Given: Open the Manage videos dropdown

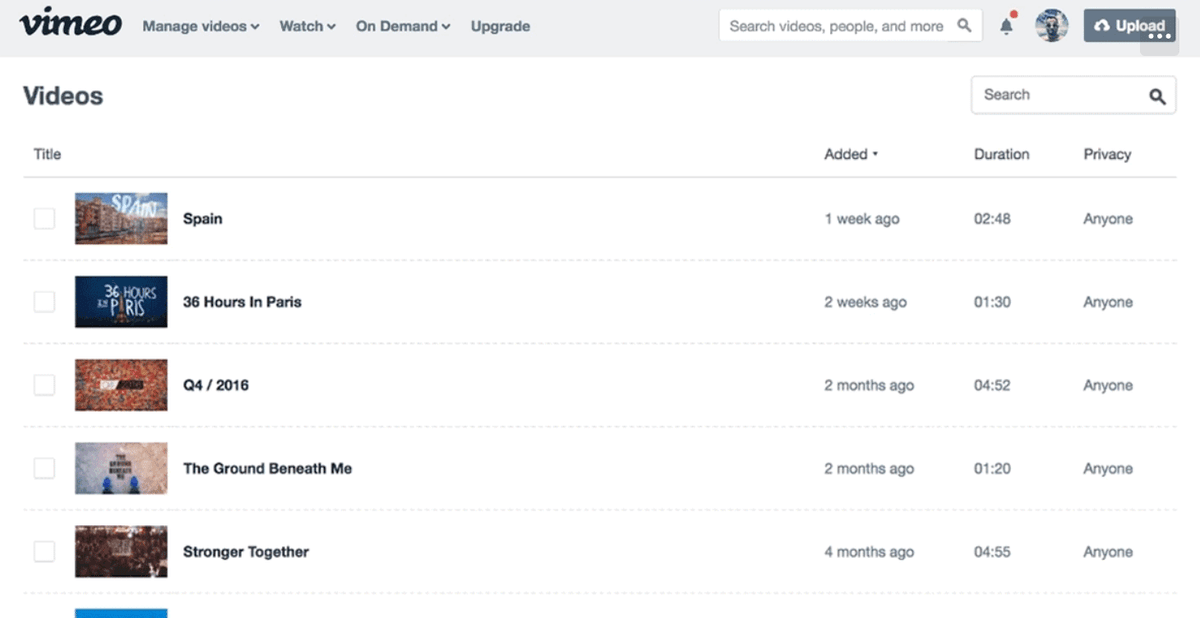Looking at the screenshot, I should [x=200, y=26].
